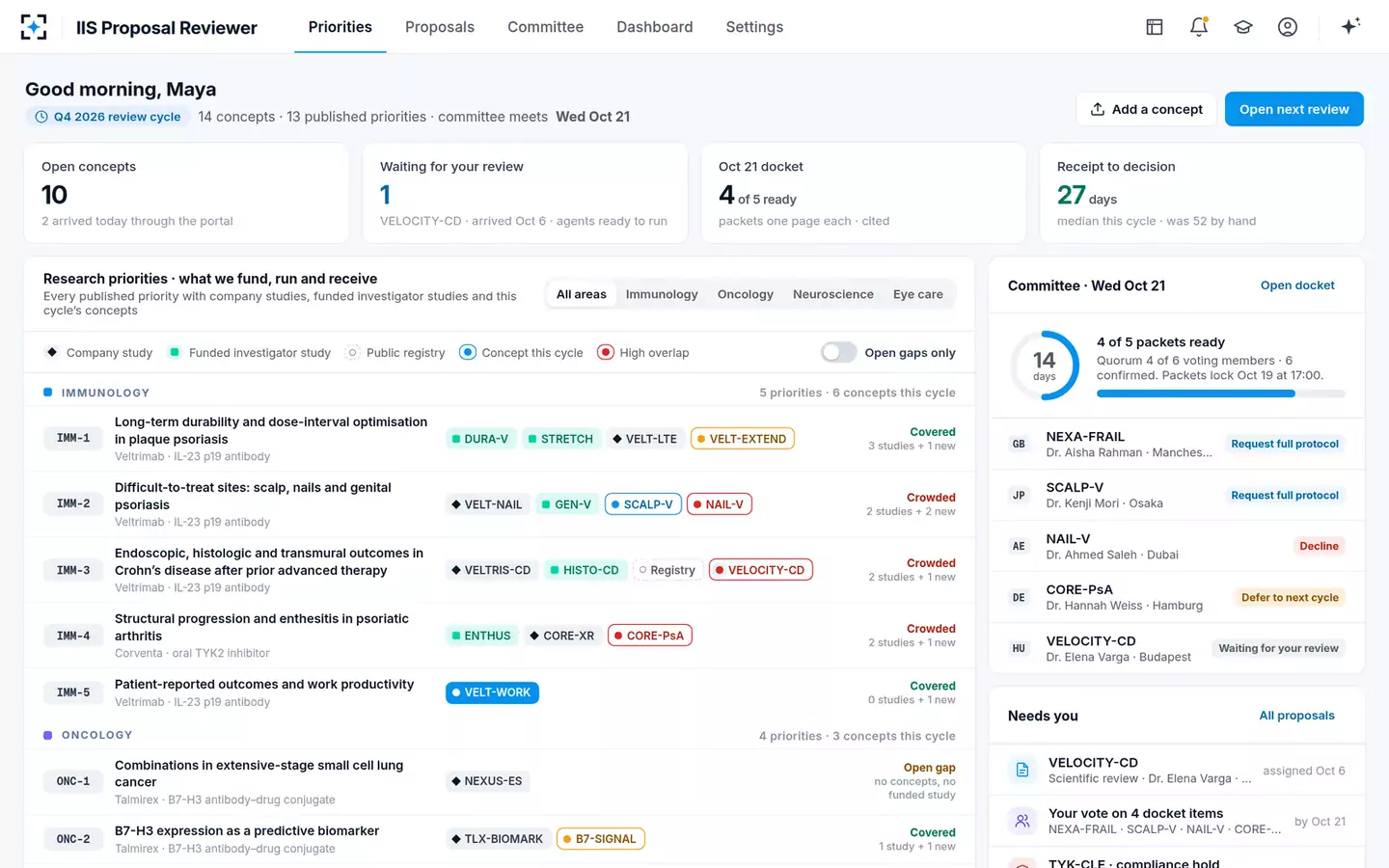Open the VELT-EXTEND concept chip
Image resolution: width=1389 pixels, height=868 pixels.
pos(742,439)
